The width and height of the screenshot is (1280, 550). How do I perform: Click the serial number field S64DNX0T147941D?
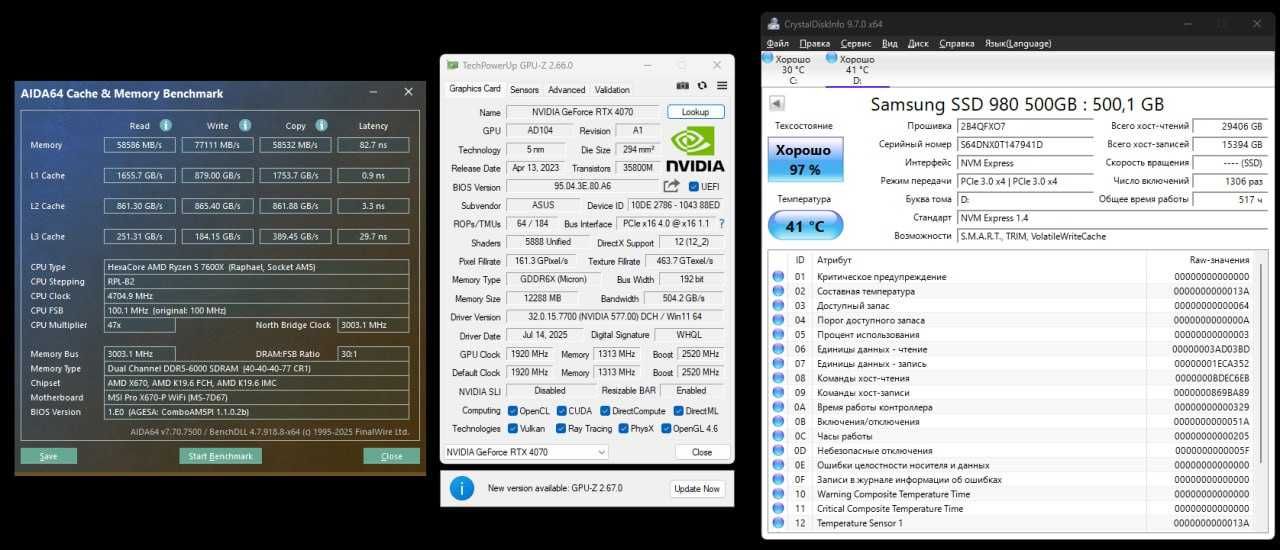[x=1023, y=145]
